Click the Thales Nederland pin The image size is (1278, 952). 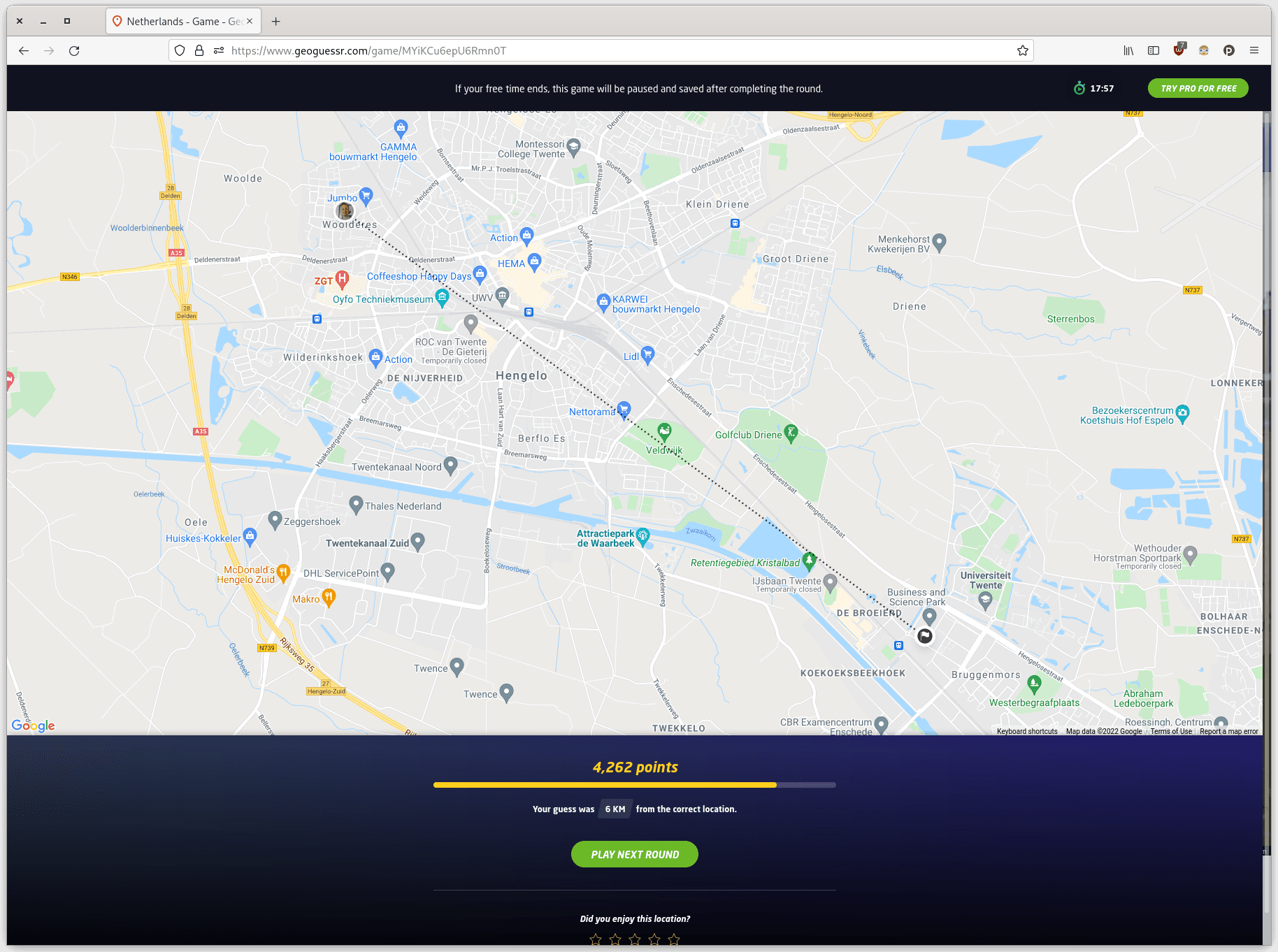point(356,503)
